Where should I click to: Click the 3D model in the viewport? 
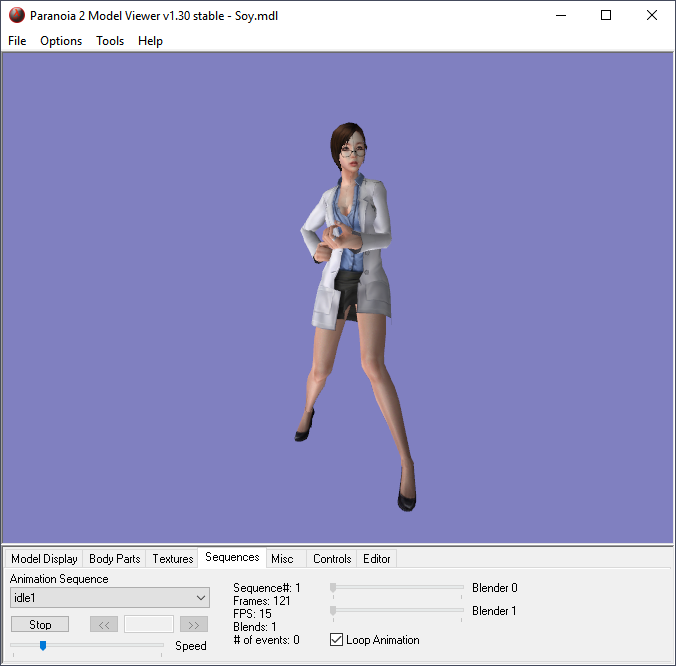[354, 317]
